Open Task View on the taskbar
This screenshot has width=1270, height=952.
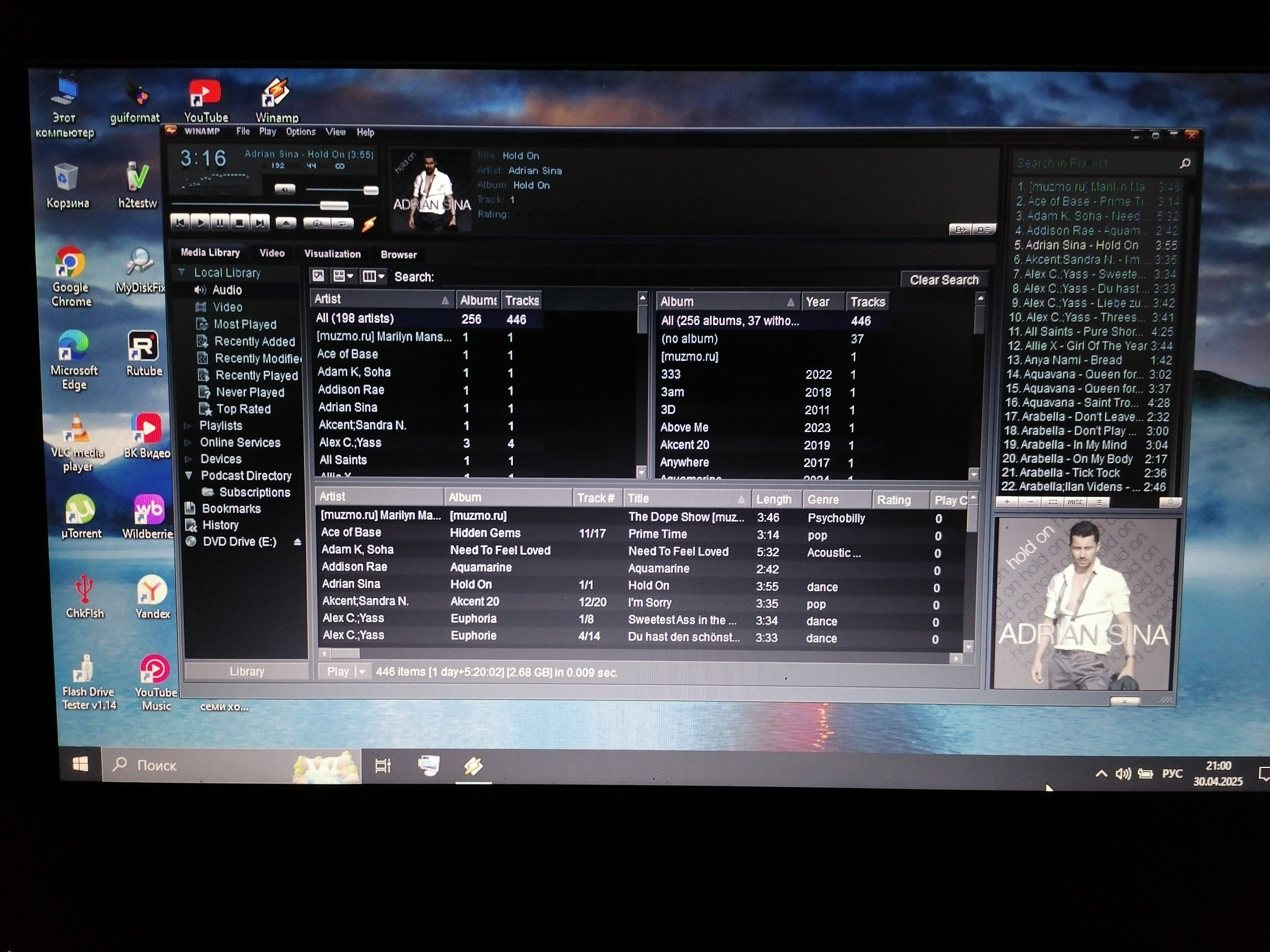383,765
